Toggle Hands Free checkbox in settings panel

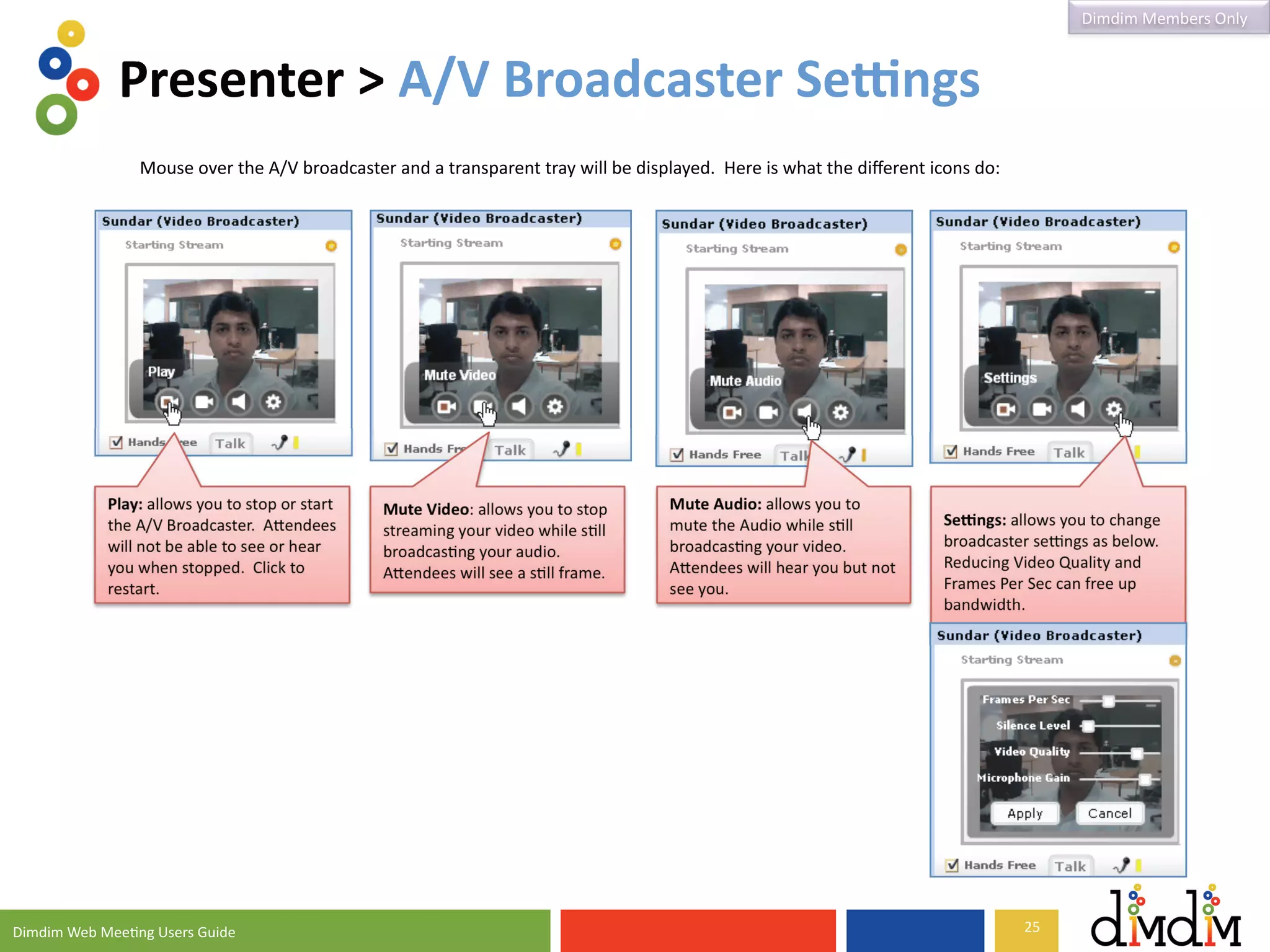(x=952, y=865)
